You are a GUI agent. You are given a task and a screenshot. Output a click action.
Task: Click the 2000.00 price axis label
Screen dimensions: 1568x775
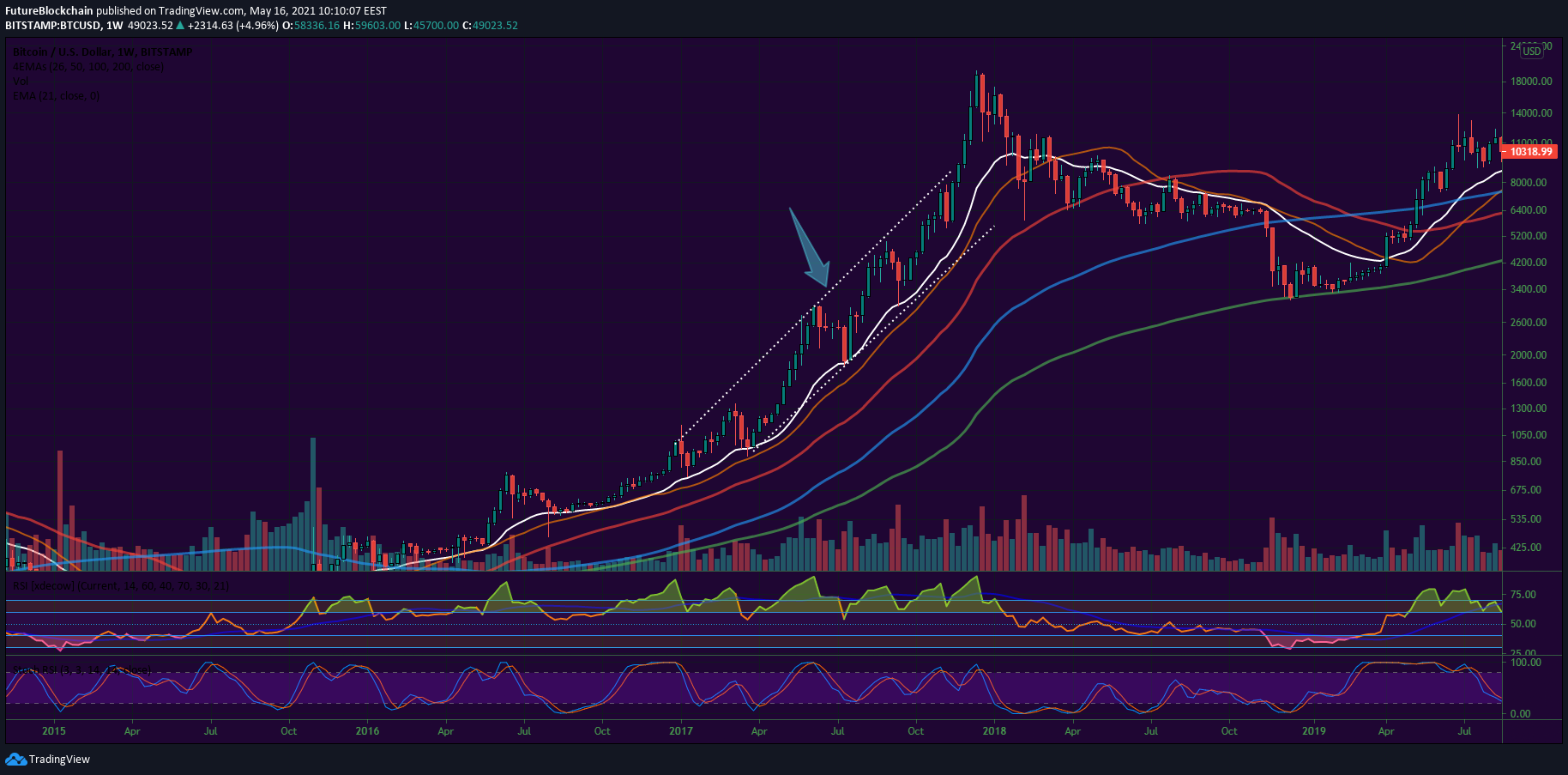tap(1529, 355)
